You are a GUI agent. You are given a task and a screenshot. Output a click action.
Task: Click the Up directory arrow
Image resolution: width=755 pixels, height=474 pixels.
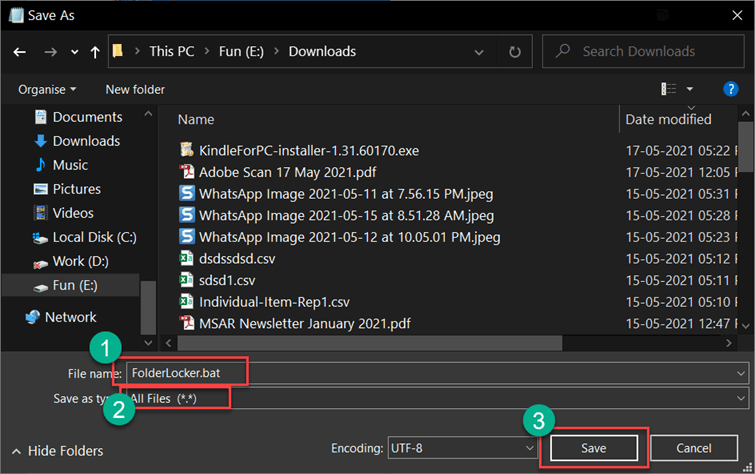tap(94, 51)
